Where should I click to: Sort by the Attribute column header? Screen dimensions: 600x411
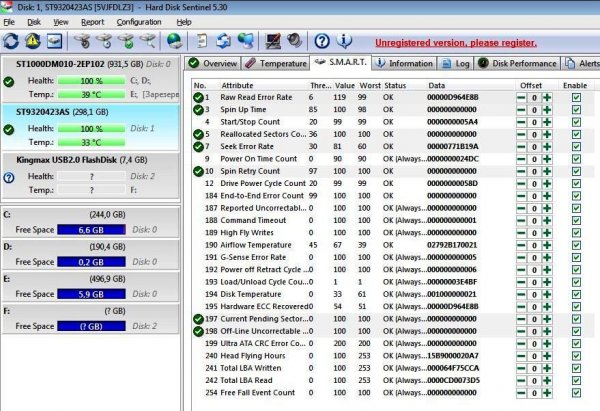point(237,85)
